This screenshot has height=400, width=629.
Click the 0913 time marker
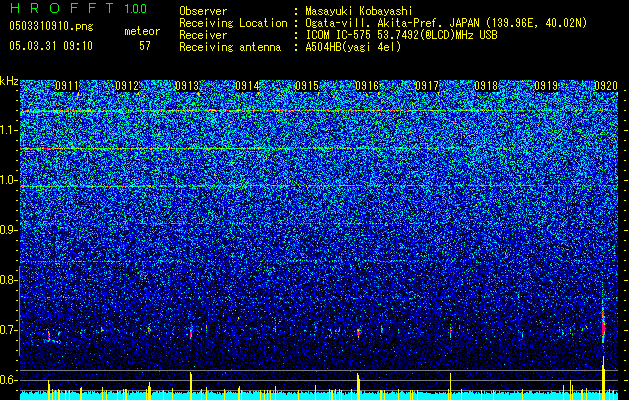click(x=187, y=86)
